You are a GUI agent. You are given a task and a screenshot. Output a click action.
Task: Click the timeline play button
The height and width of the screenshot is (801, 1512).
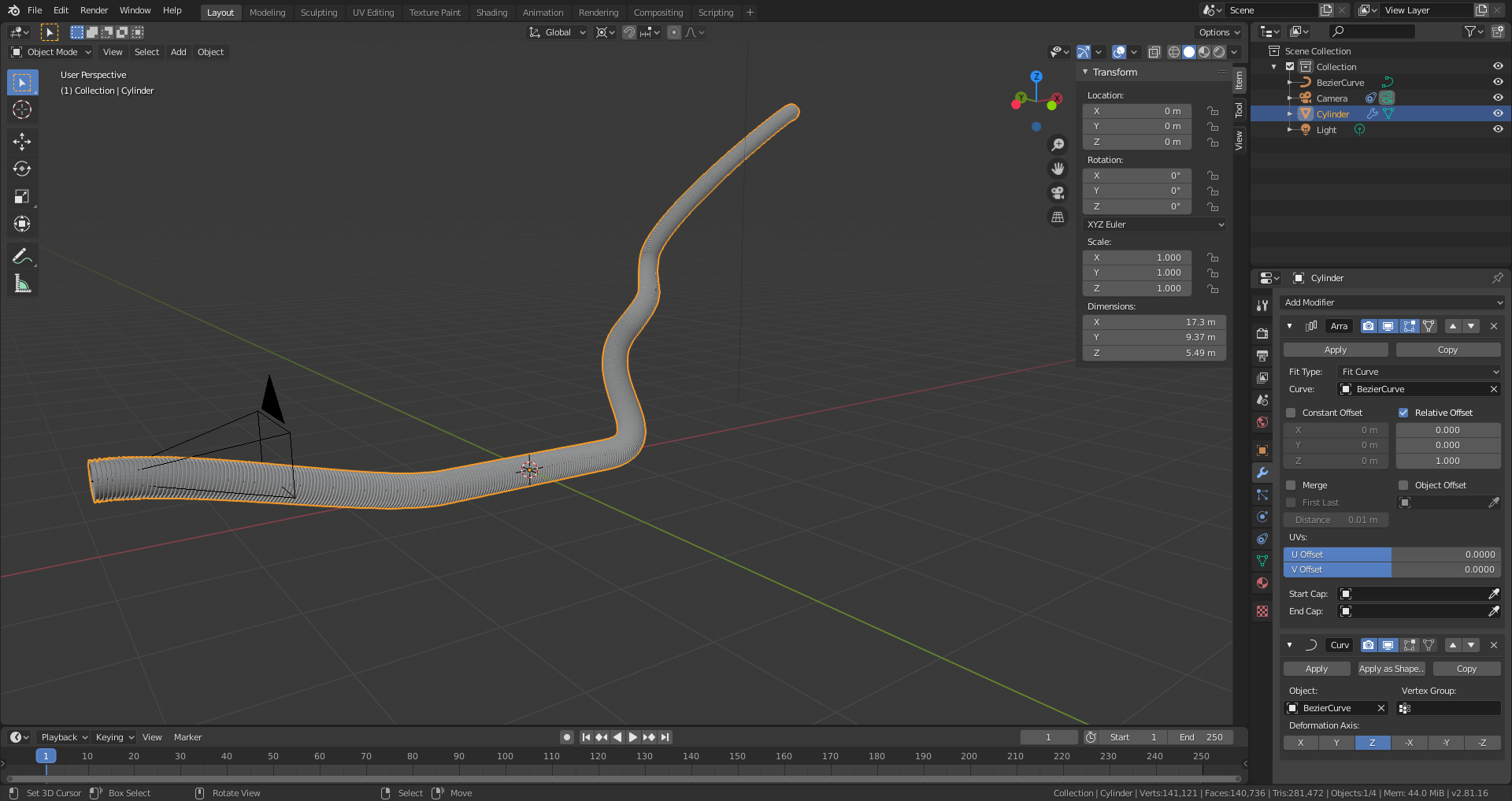tap(633, 737)
